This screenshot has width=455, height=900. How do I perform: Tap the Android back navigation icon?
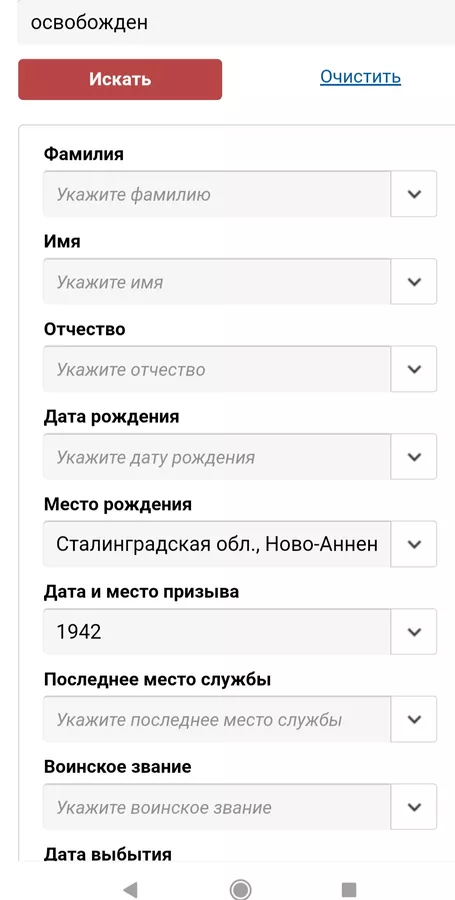click(130, 890)
